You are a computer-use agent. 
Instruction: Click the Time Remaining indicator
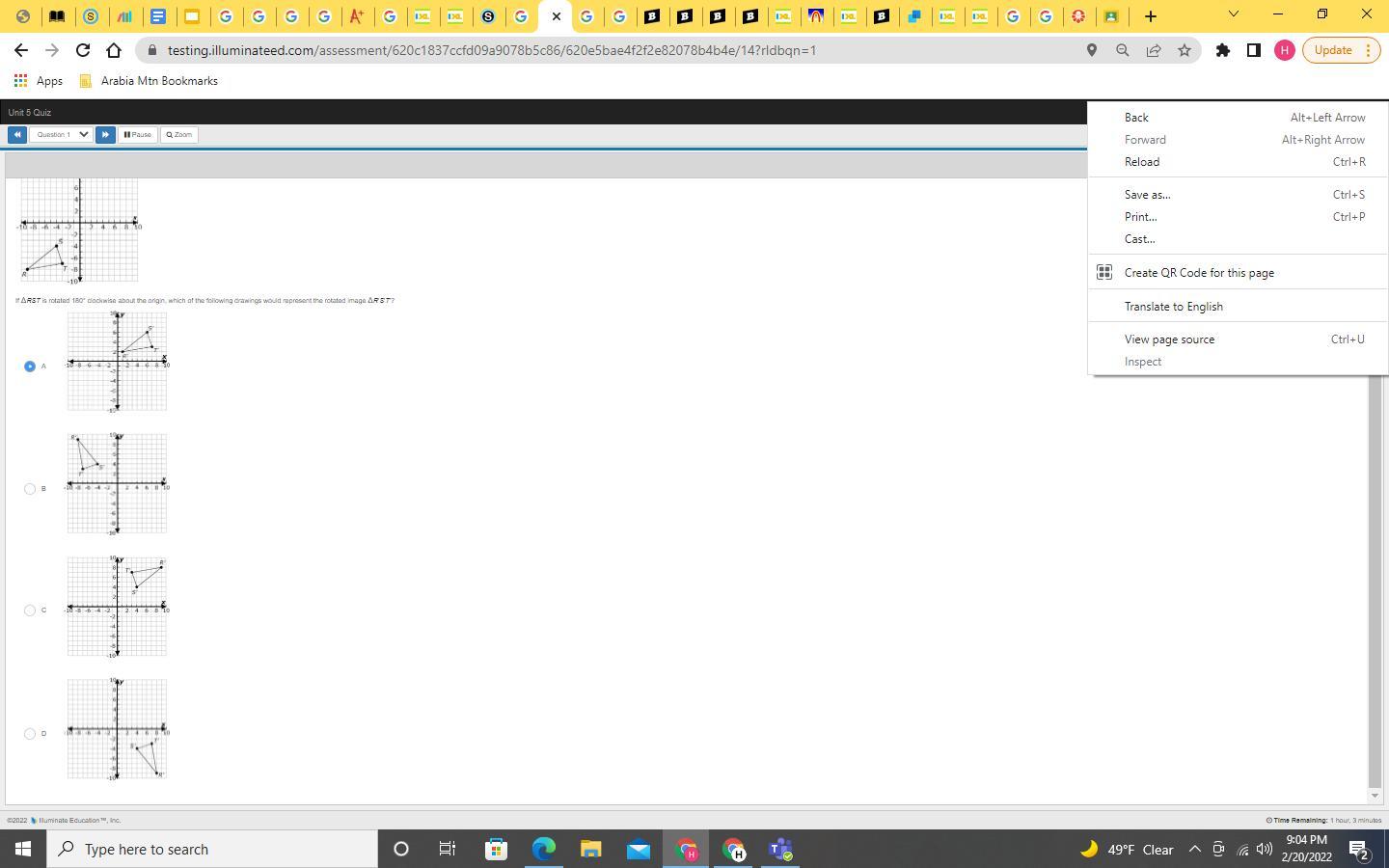(x=1324, y=821)
